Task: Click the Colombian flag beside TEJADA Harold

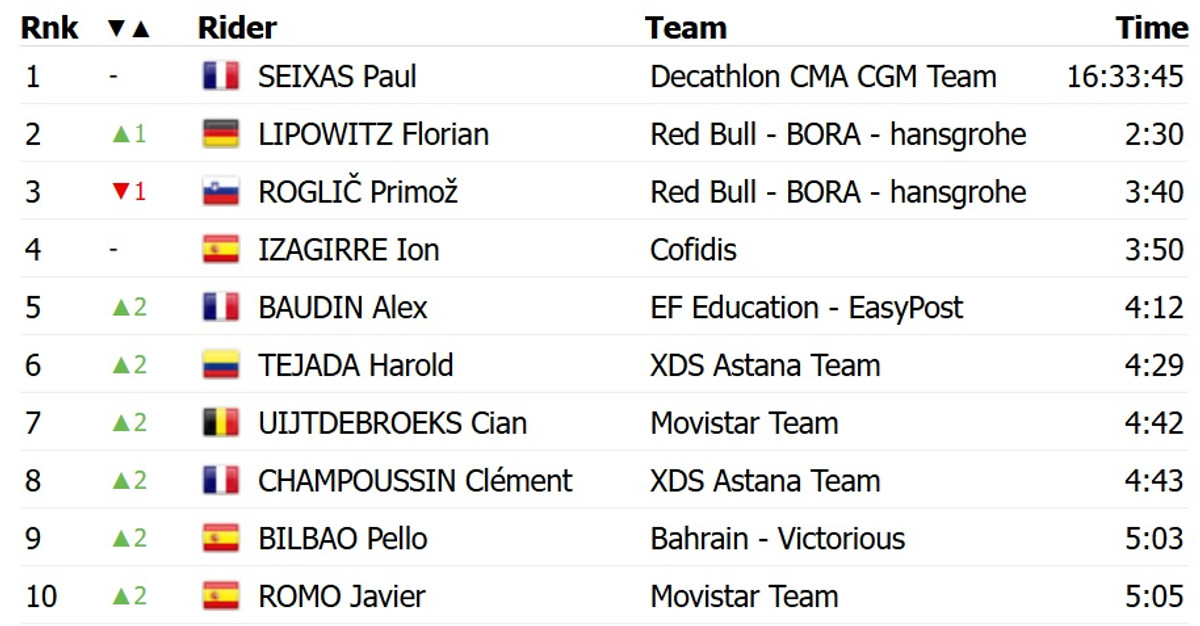Action: click(220, 365)
